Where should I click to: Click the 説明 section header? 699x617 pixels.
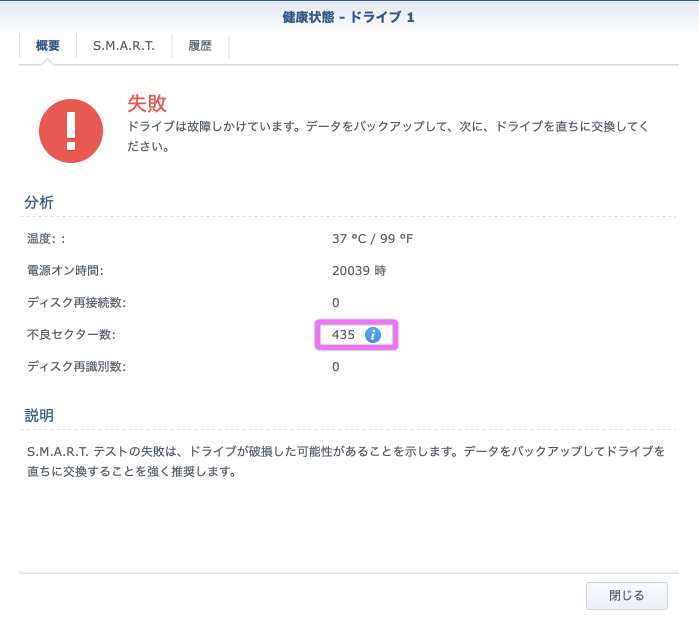point(39,415)
